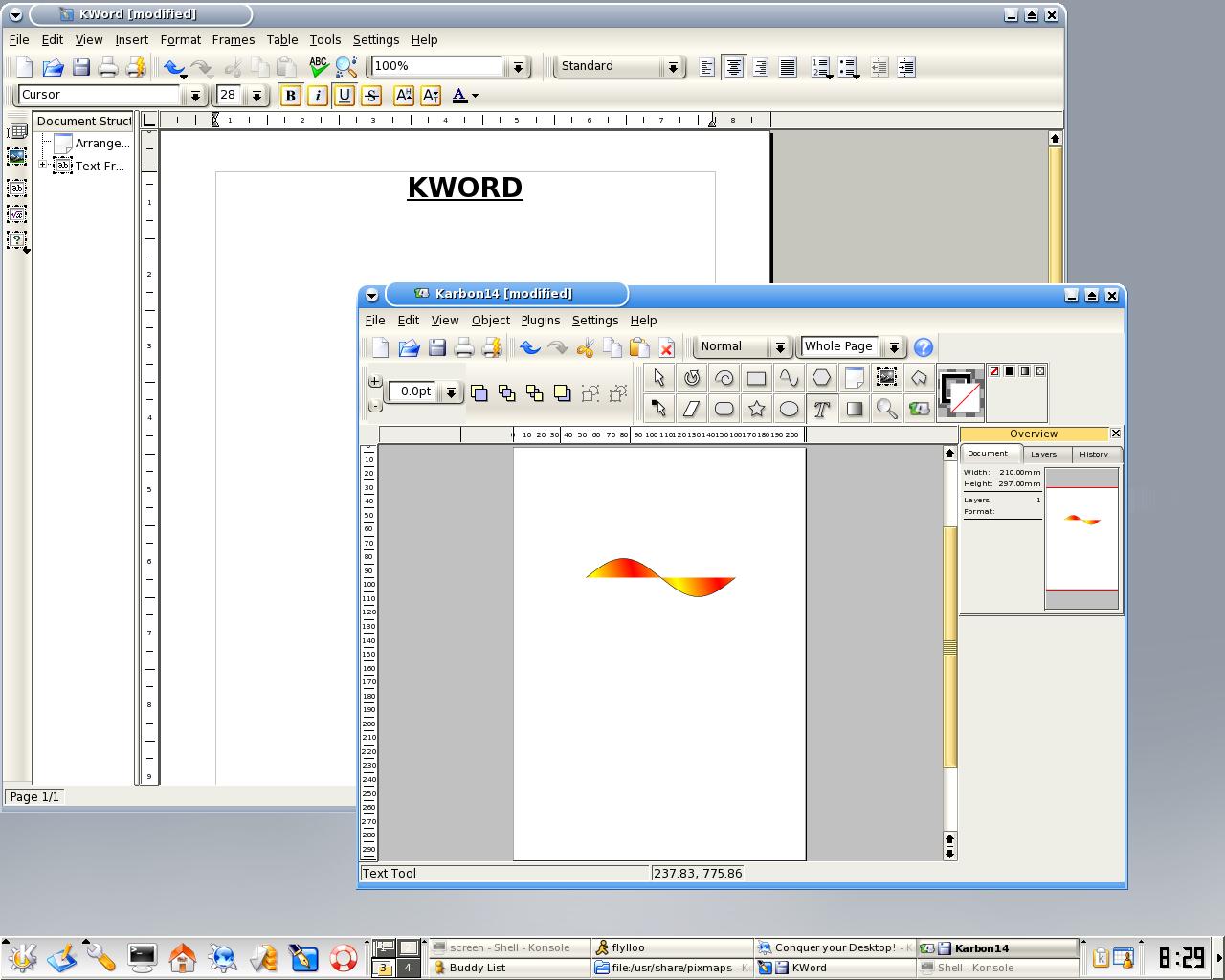Image resolution: width=1225 pixels, height=980 pixels.
Task: Switch to screen - Shell - Konsole taskbar entry
Action: 508,947
